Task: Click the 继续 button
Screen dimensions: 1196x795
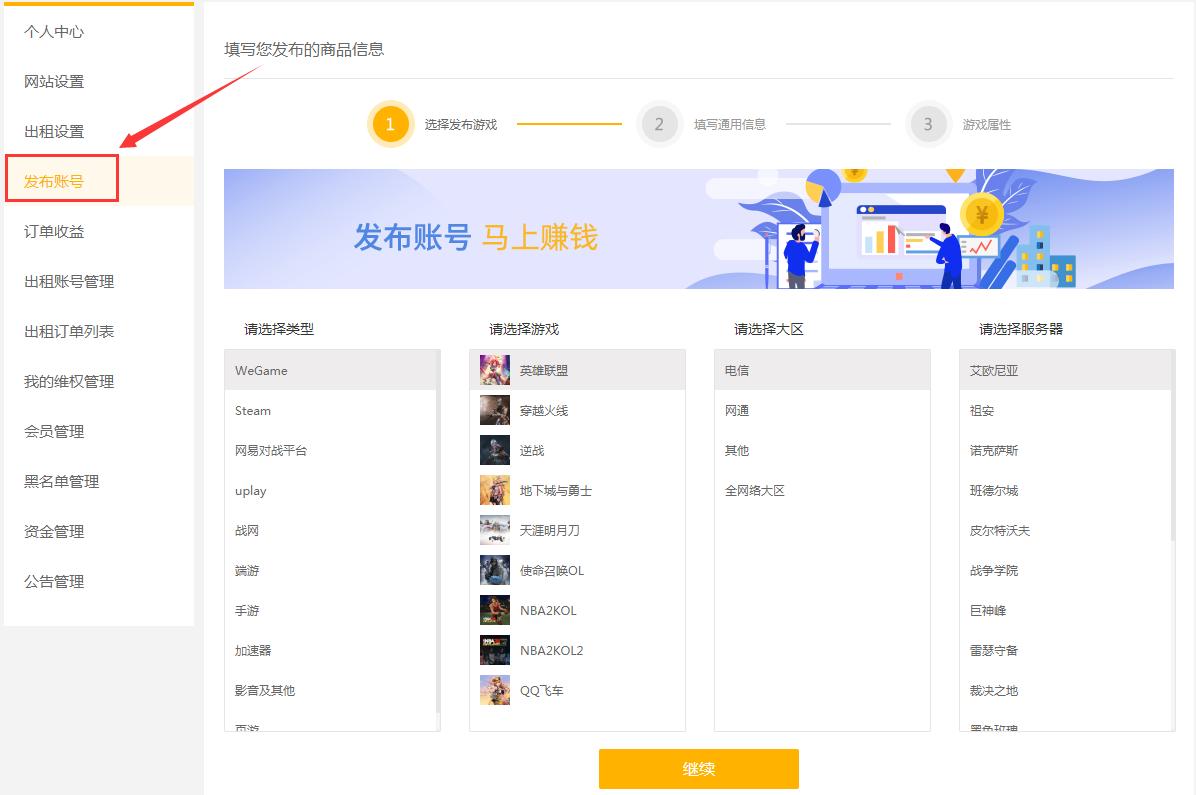Action: pos(698,769)
